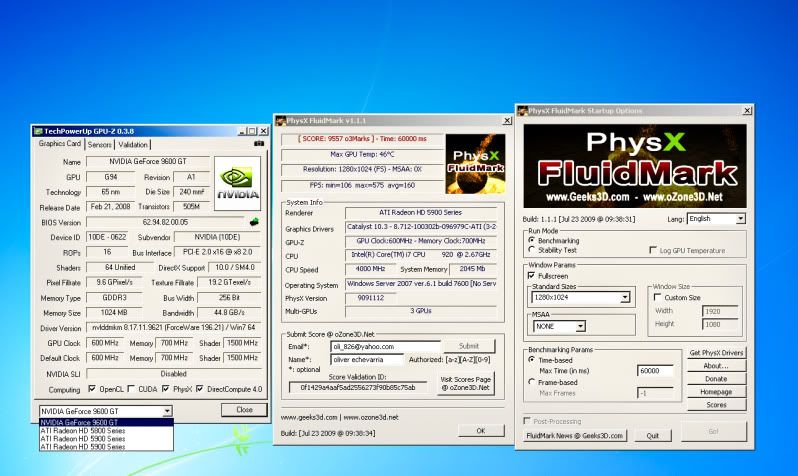Click GPU-Z title bar app icon
The height and width of the screenshot is (476, 798).
[x=37, y=130]
